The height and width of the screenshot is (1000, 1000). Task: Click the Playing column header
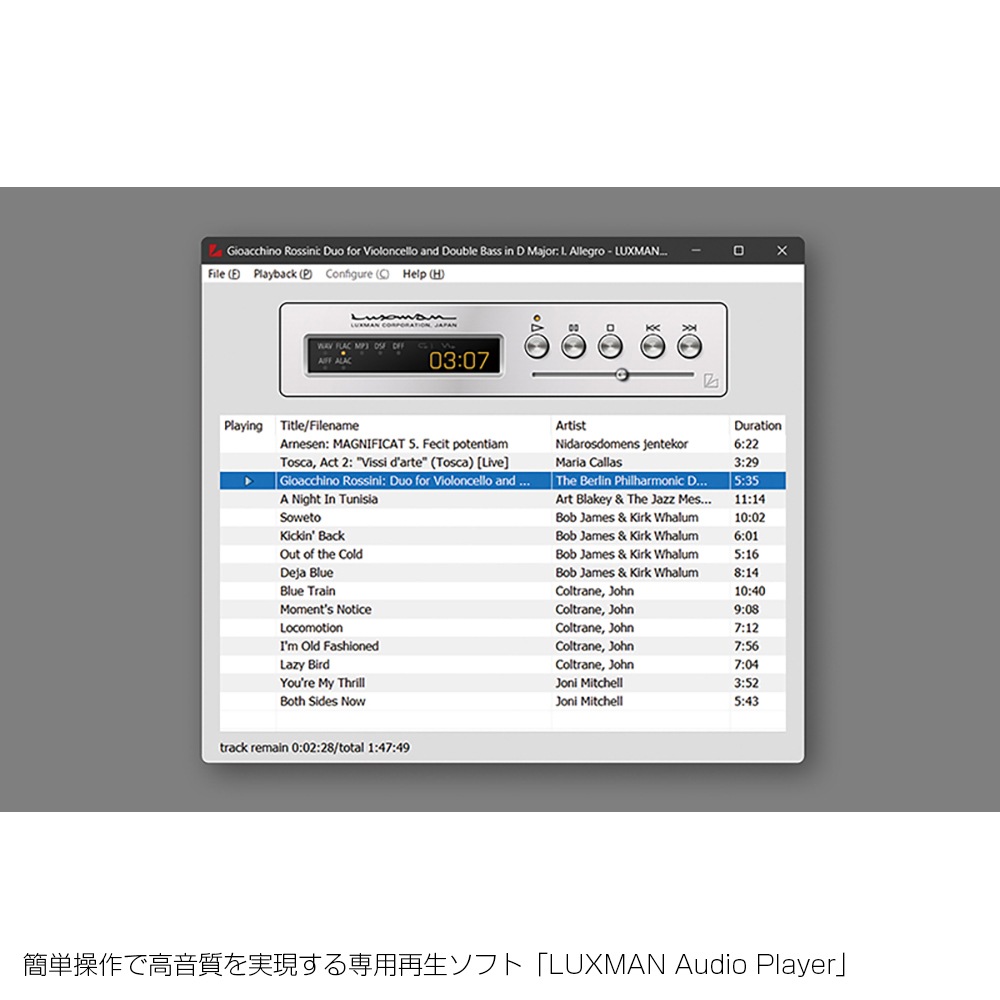247,425
